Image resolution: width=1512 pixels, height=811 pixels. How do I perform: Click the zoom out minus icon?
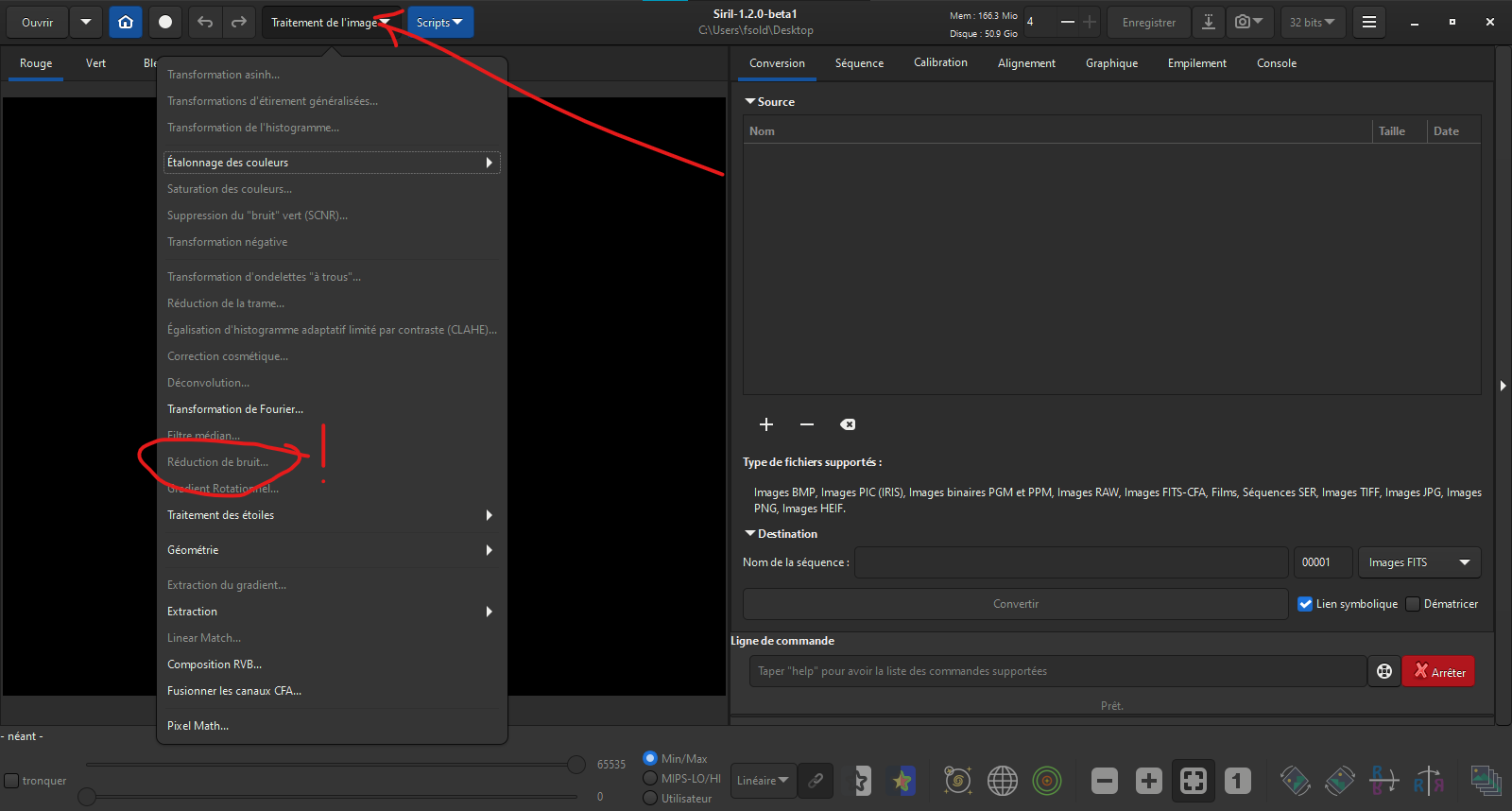1105,781
